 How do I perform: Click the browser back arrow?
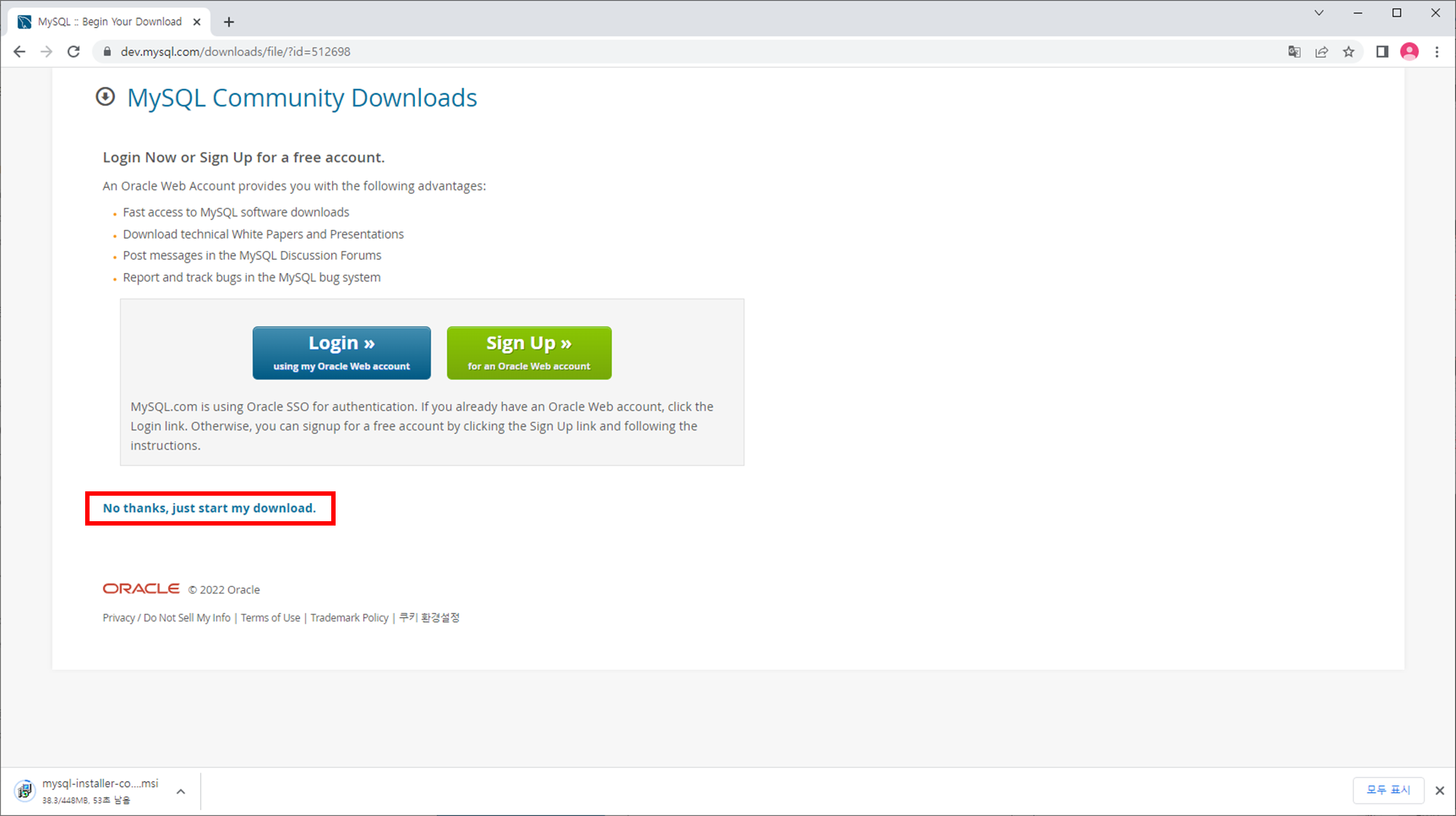(20, 52)
